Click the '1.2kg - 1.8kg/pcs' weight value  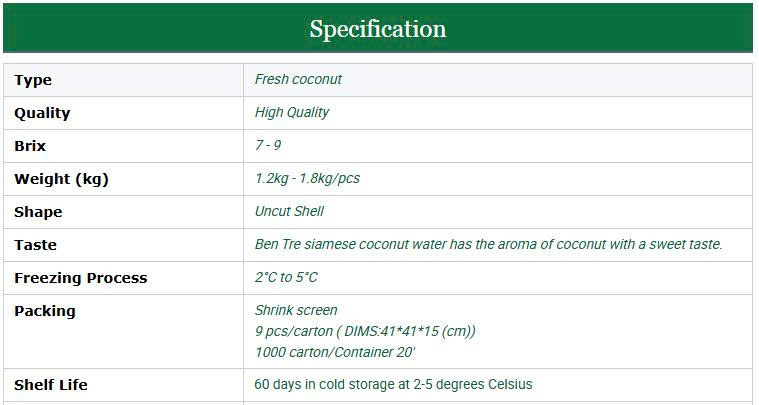coord(307,178)
